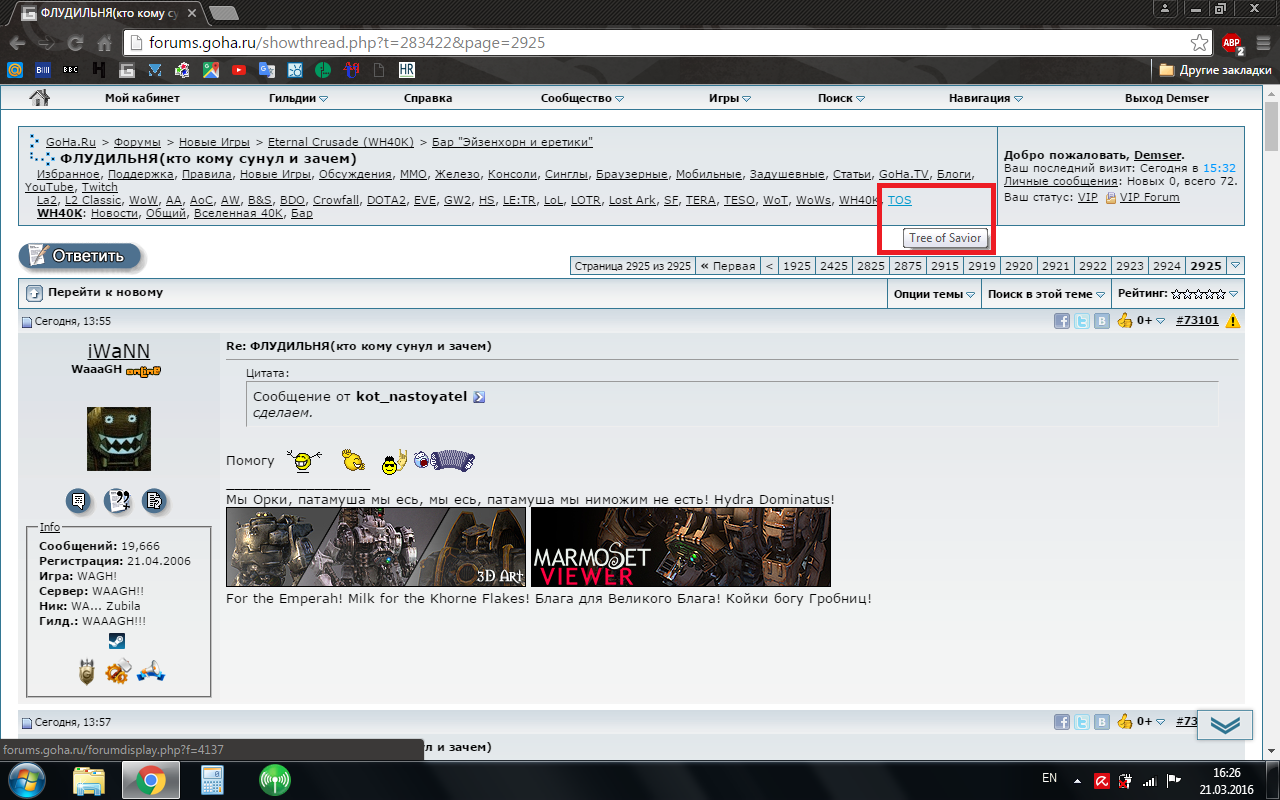Click the Личные сообщения link

coord(1061,182)
